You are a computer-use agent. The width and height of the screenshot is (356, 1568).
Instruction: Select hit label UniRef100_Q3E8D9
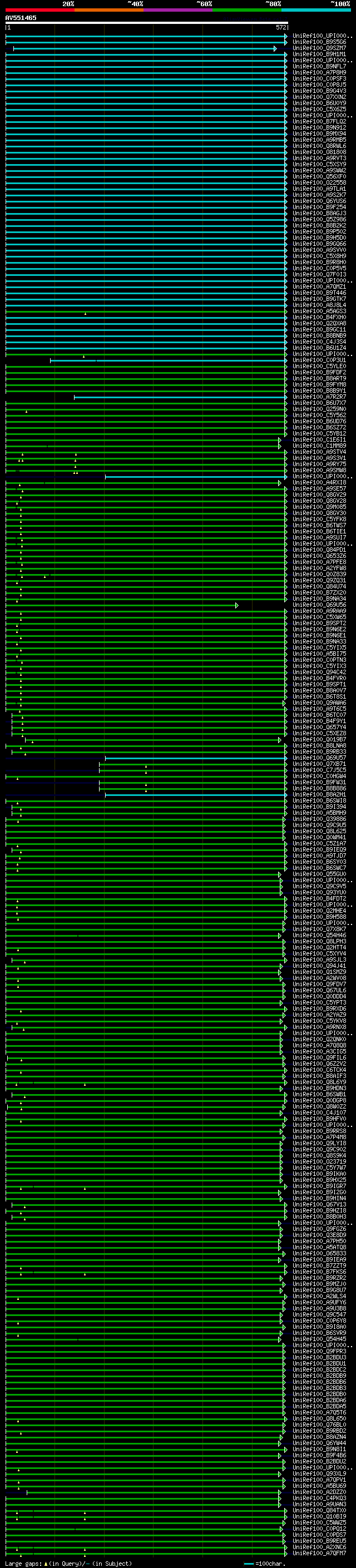click(x=319, y=1235)
